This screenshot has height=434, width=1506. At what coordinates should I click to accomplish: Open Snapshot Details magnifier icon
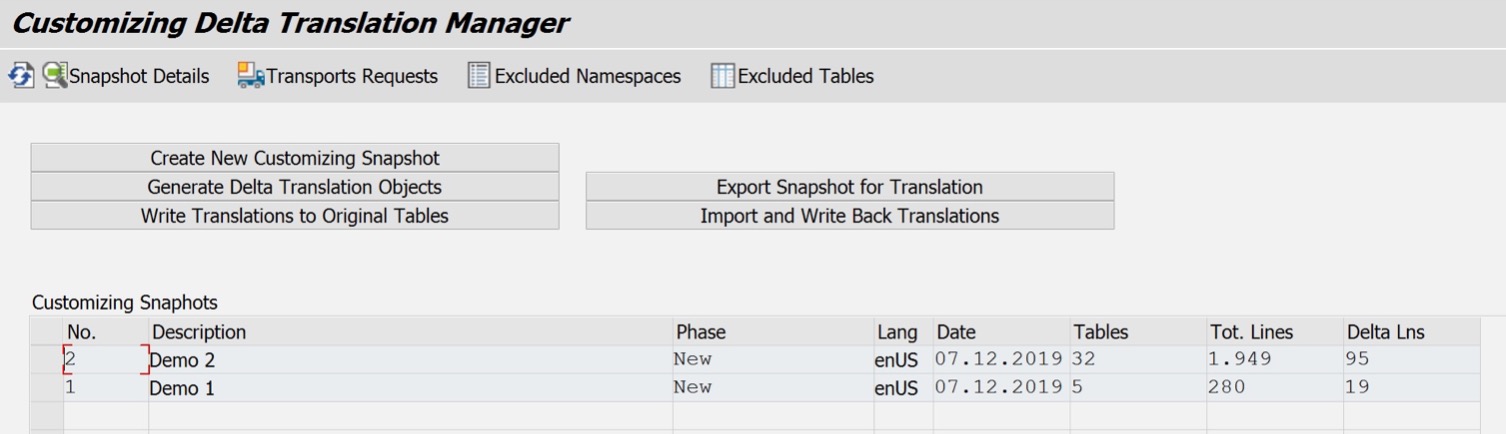tap(54, 75)
